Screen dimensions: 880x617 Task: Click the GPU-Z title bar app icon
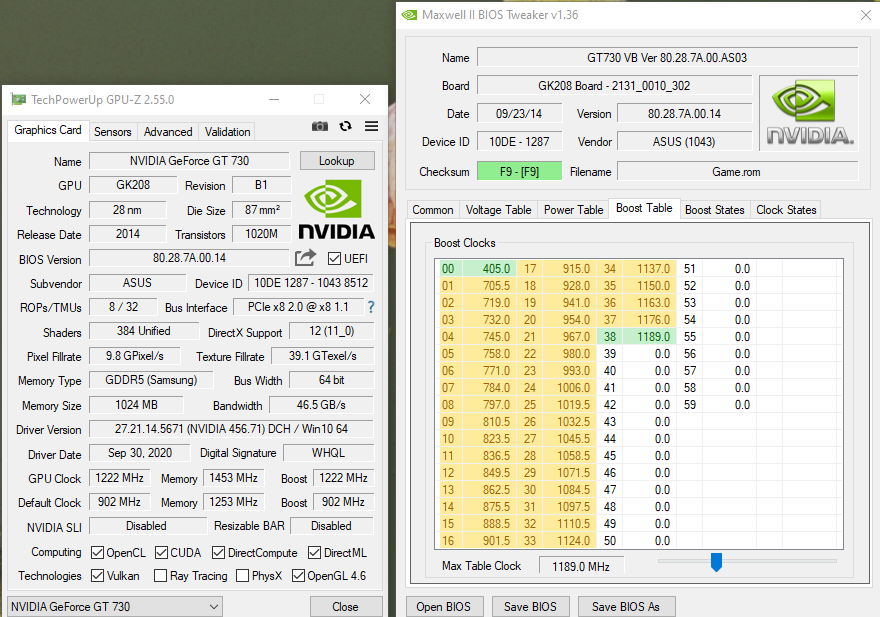click(x=19, y=99)
